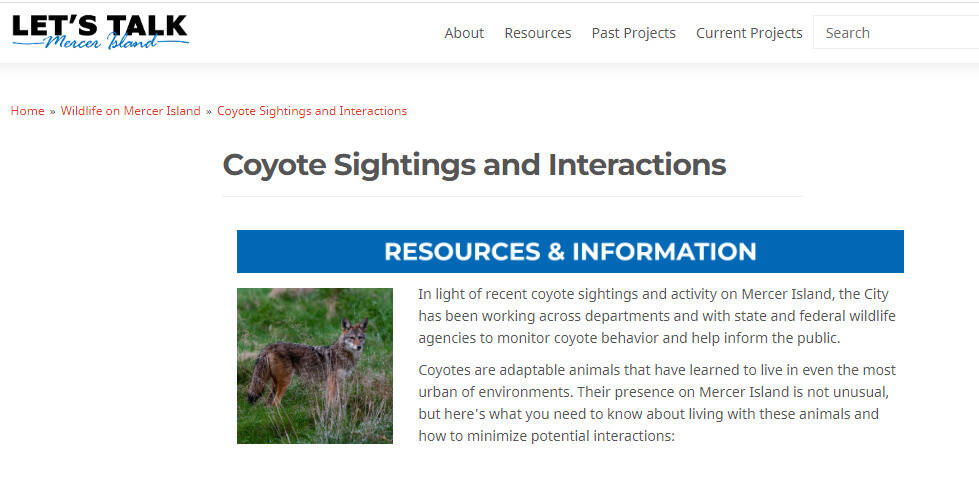The image size is (979, 484).
Task: Open the About menu item
Action: pyautogui.click(x=464, y=33)
